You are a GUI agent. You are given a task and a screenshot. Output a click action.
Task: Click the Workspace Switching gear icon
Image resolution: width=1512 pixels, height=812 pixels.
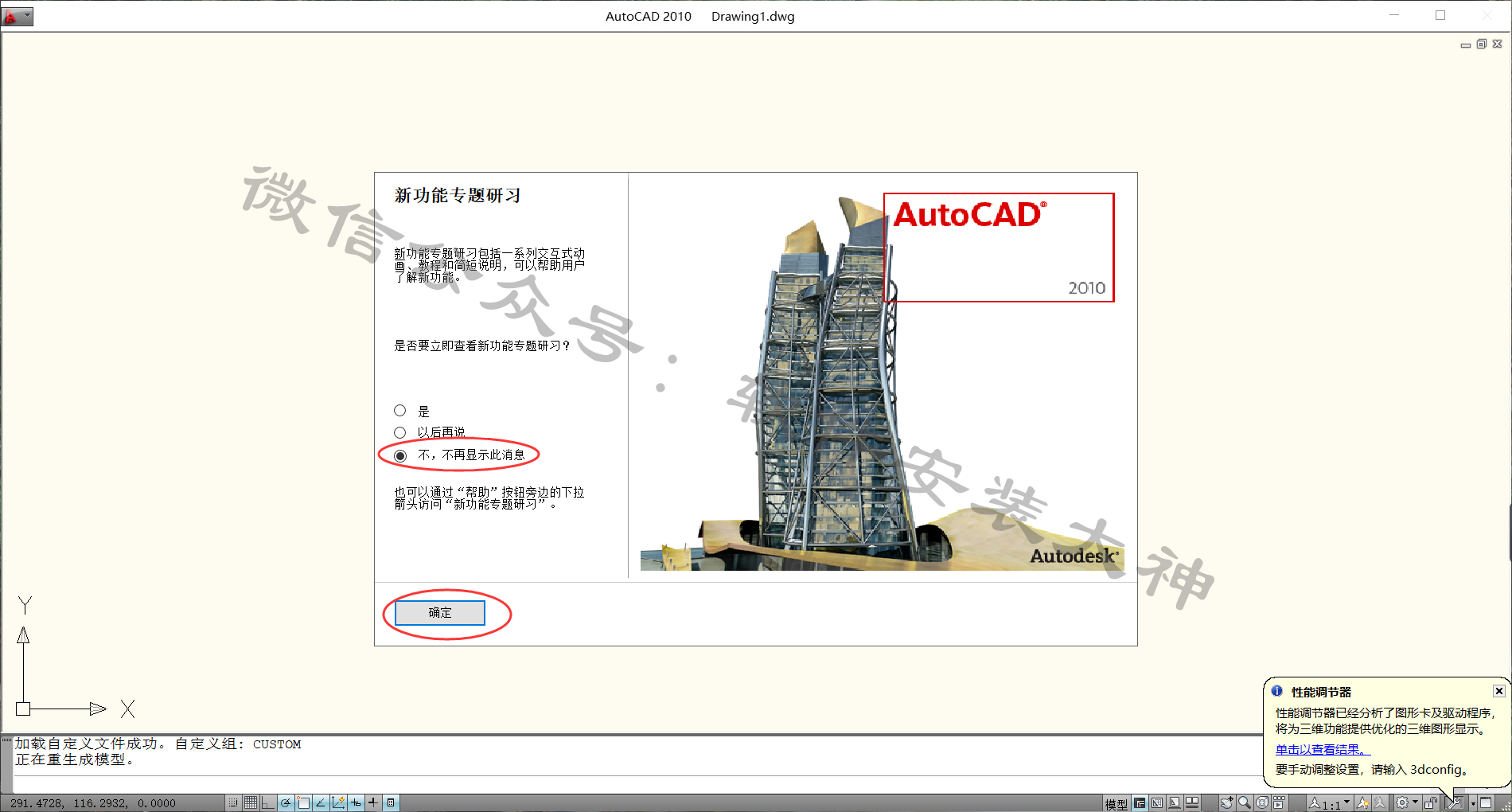(x=1402, y=802)
